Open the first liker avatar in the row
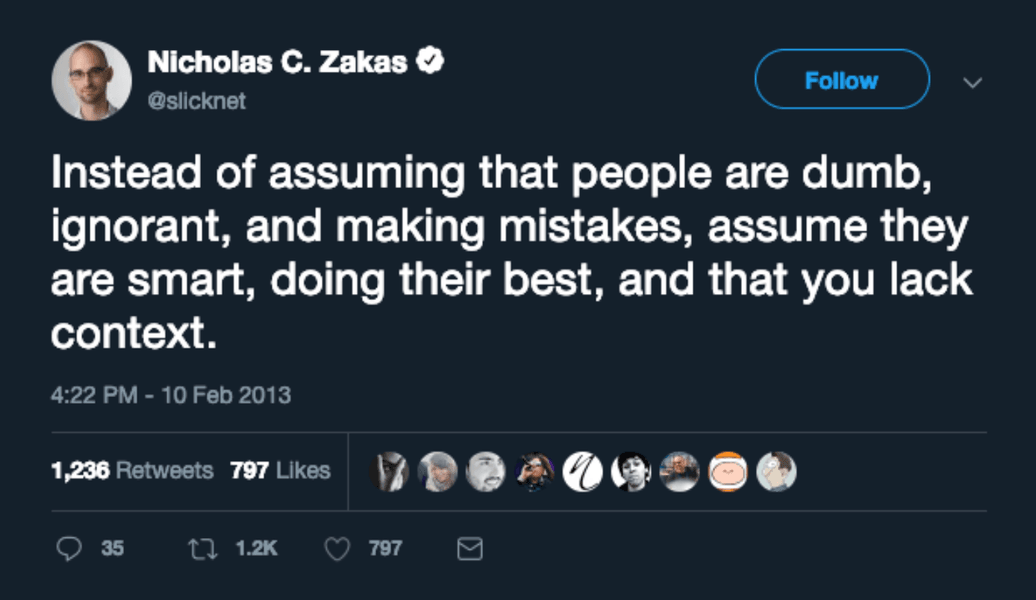Viewport: 1036px width, 600px height. point(389,471)
